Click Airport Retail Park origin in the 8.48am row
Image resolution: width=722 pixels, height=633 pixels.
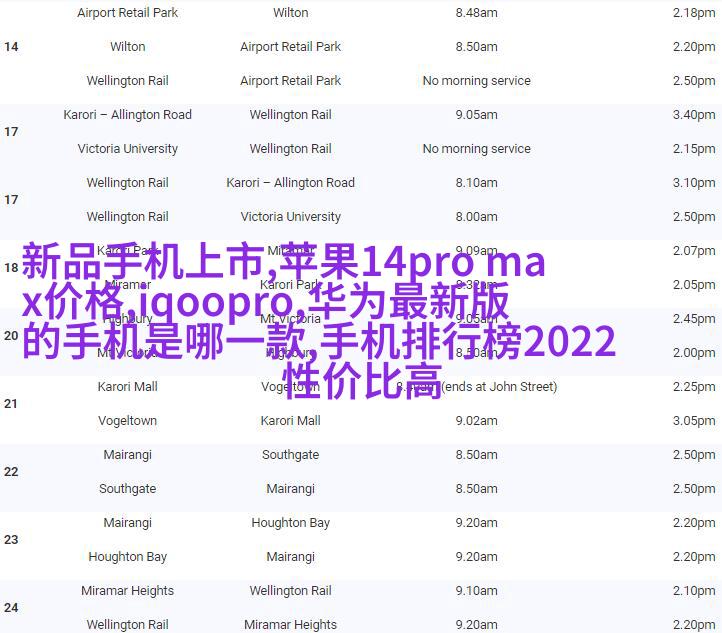[128, 12]
